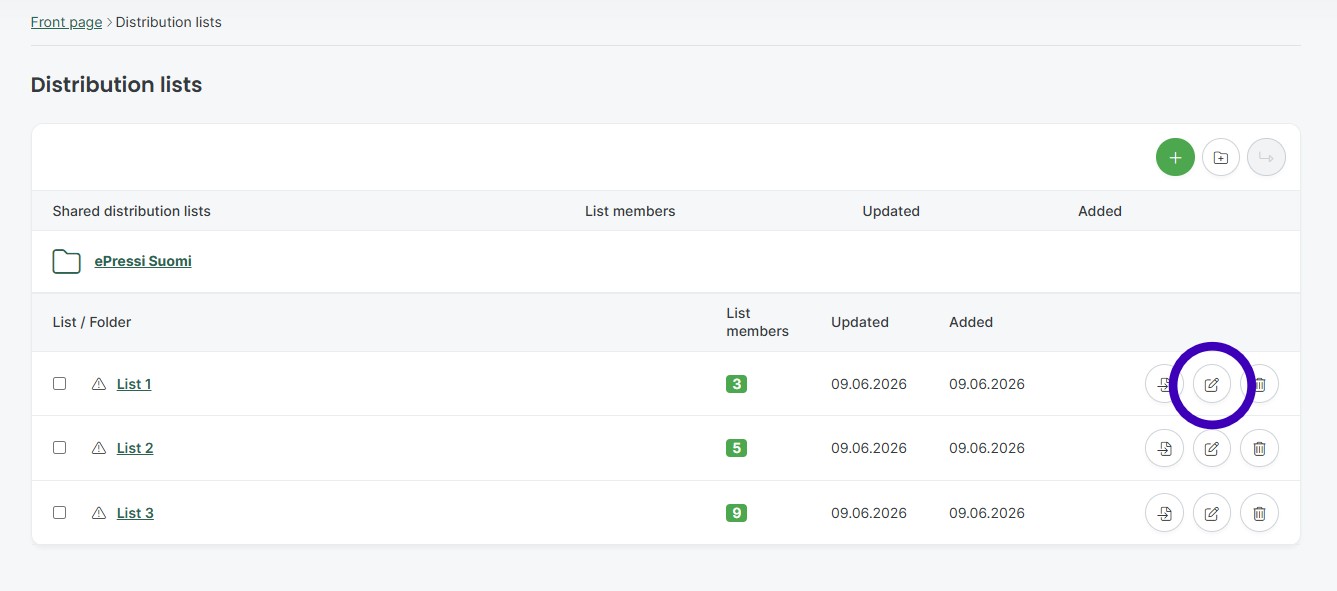Click the greyed-out move arrow button

pyautogui.click(x=1267, y=157)
